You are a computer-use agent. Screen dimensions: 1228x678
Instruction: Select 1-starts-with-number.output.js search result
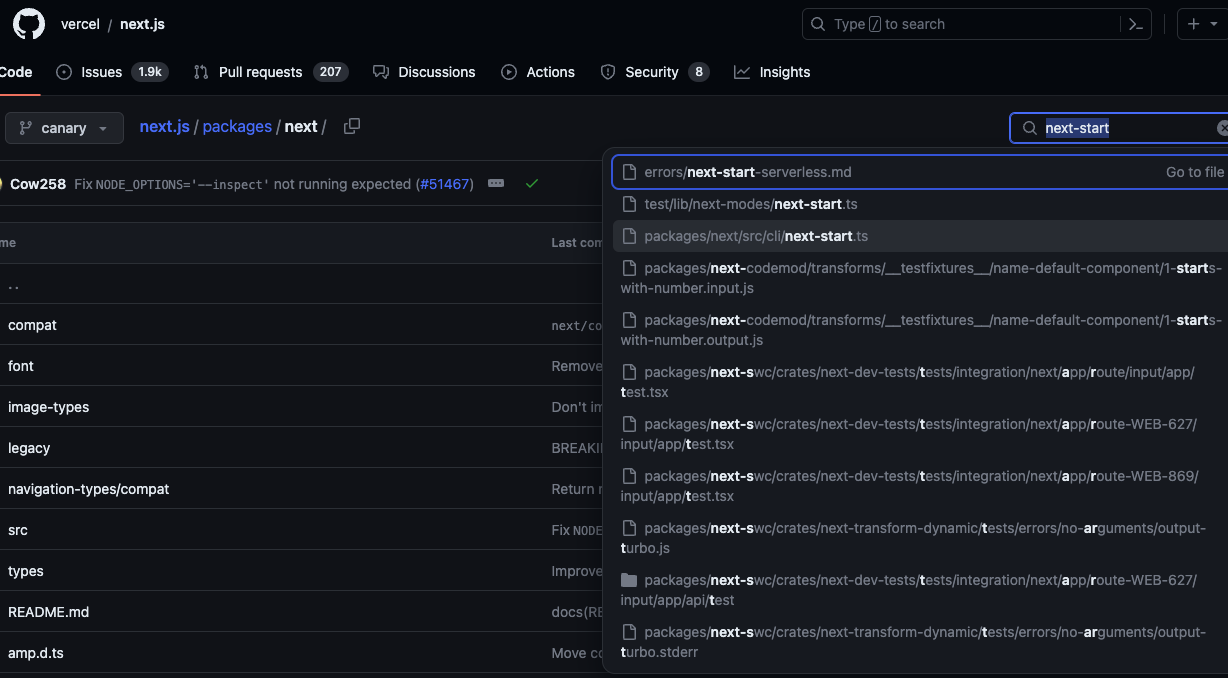[x=920, y=330]
